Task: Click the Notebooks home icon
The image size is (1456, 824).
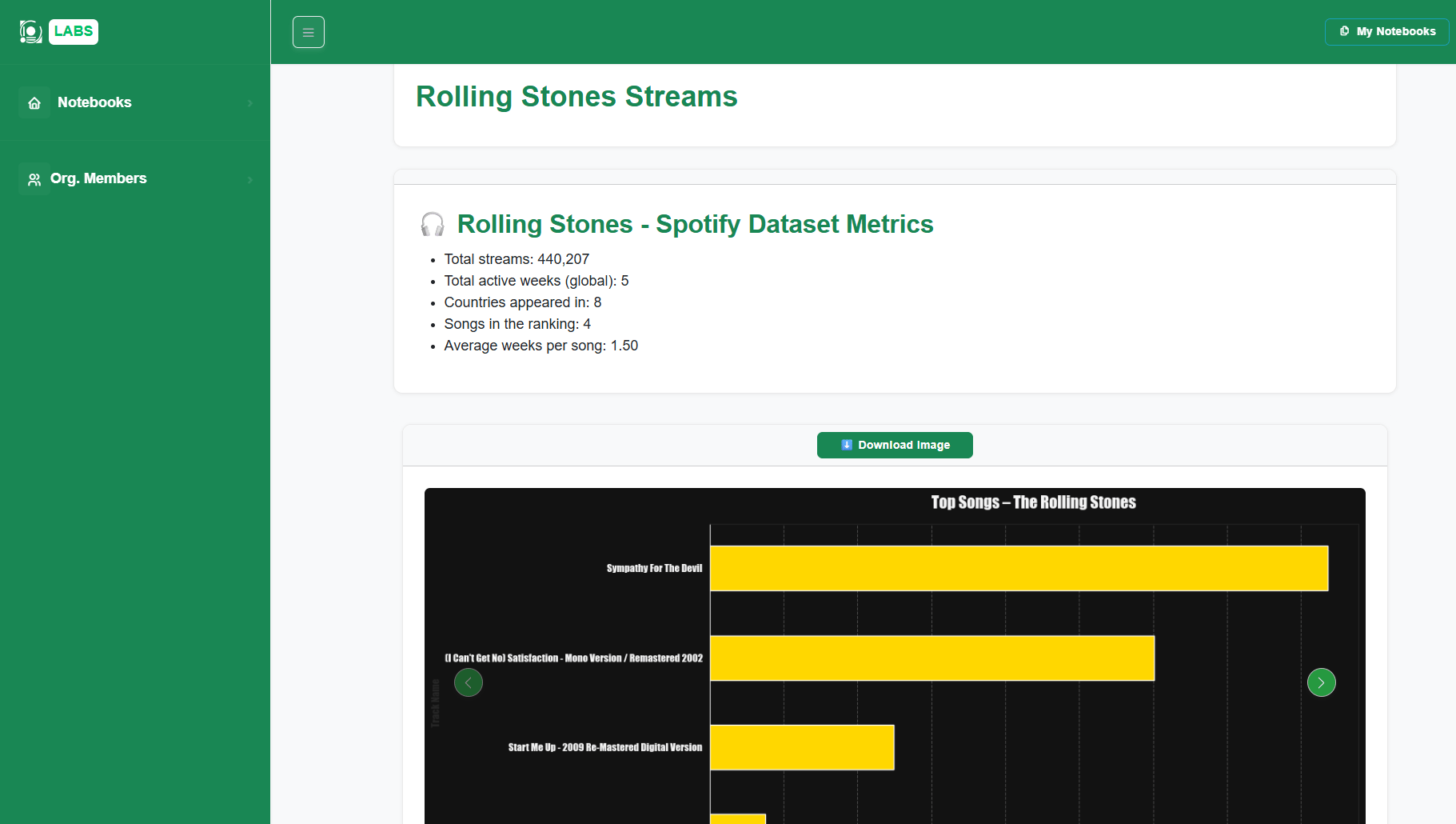Action: pos(34,102)
